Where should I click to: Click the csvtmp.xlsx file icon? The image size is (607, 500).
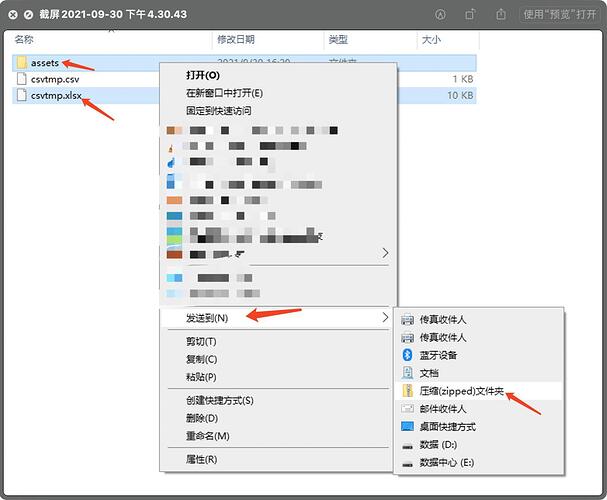pos(22,95)
